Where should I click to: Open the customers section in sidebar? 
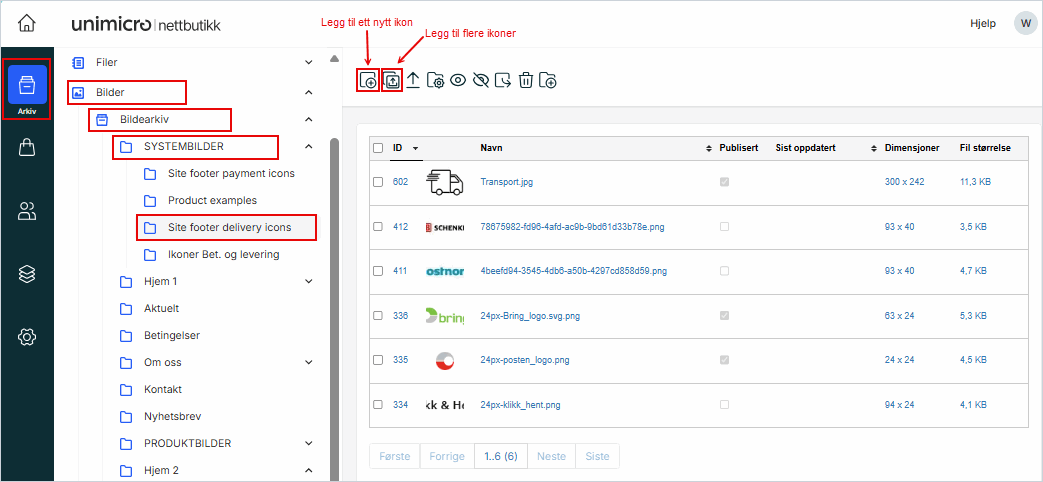tap(27, 211)
